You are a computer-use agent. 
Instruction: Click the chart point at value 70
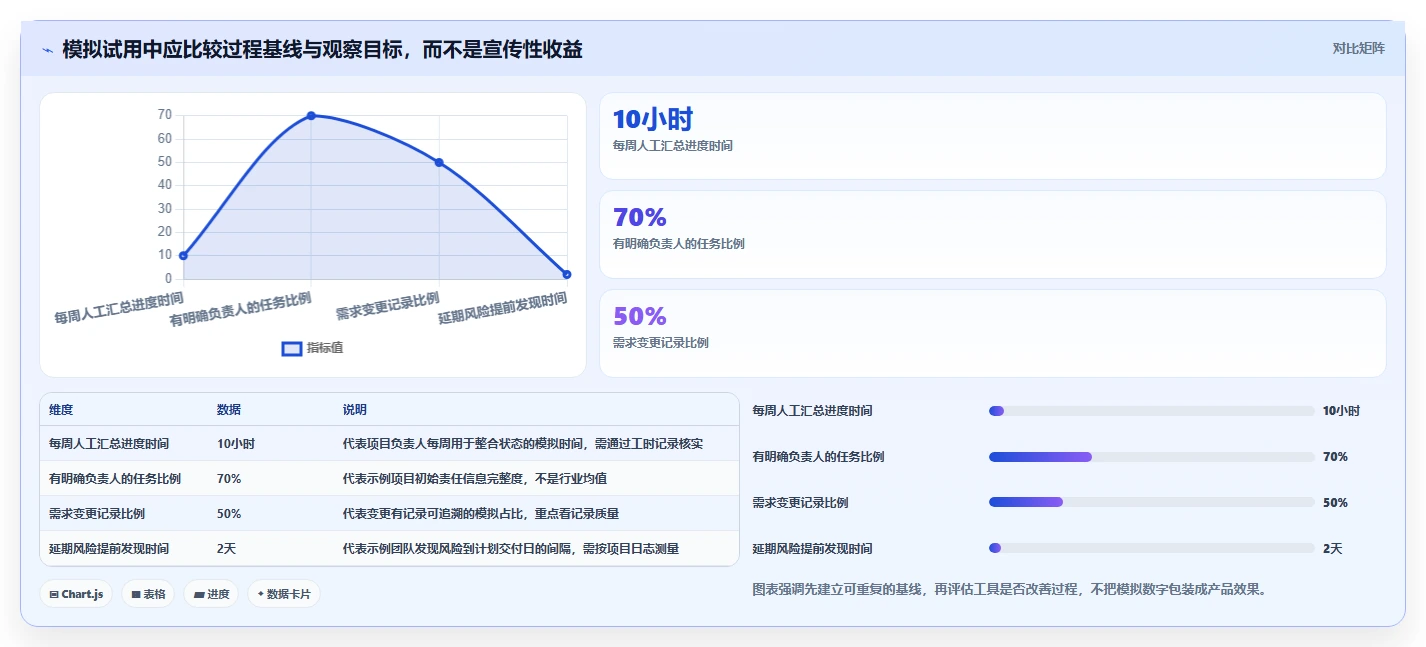click(311, 116)
